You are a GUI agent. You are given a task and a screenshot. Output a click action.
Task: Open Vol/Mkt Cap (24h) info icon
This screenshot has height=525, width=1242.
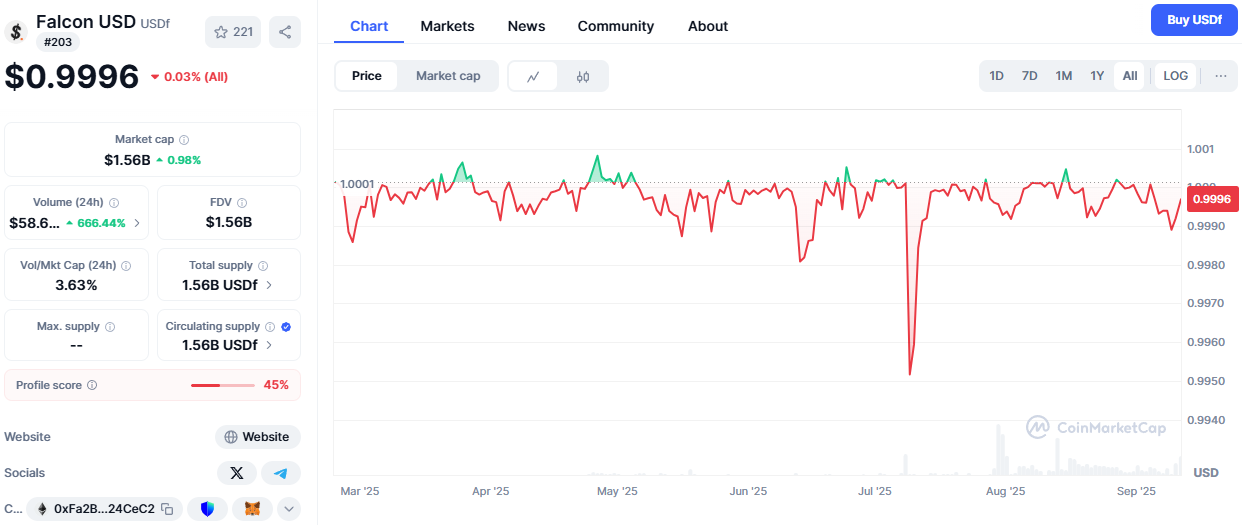point(127,266)
